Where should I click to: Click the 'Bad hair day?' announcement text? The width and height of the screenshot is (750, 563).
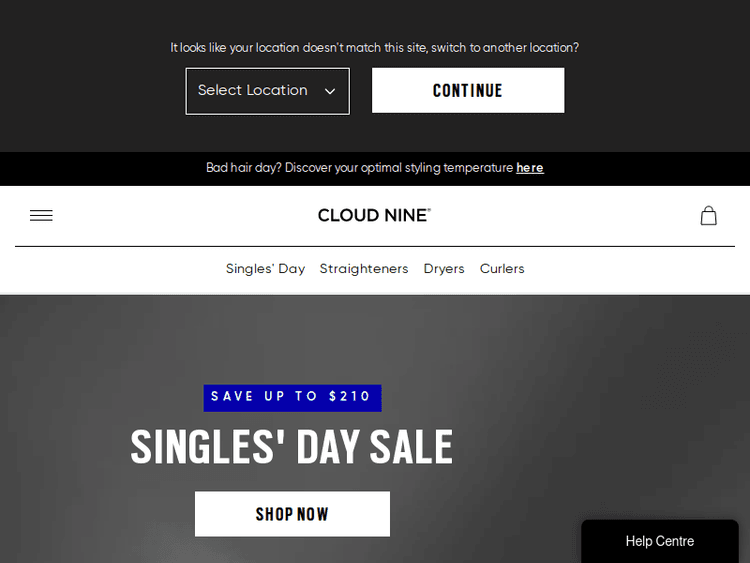click(360, 168)
